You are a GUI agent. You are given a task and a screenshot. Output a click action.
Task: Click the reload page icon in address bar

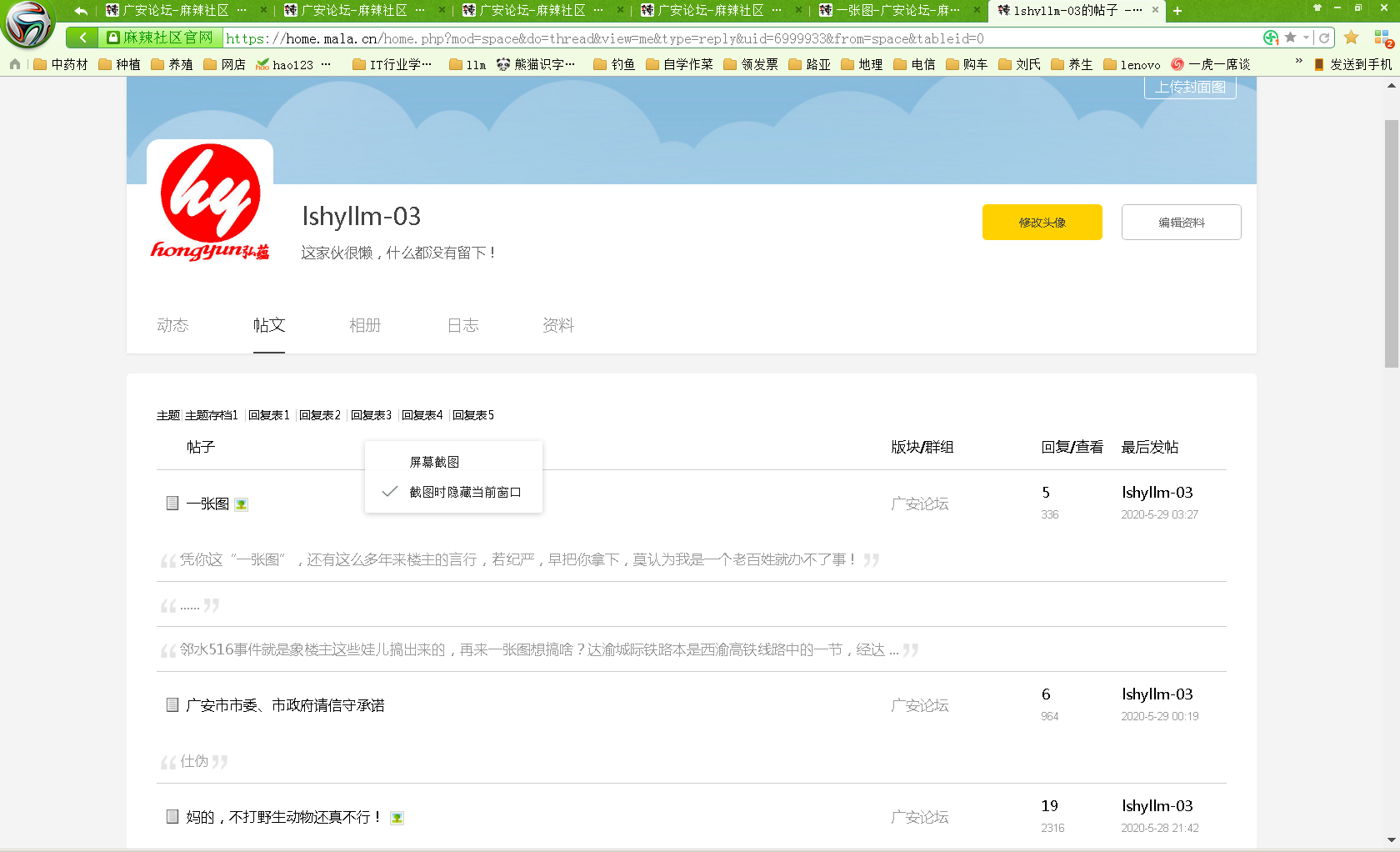point(1324,38)
